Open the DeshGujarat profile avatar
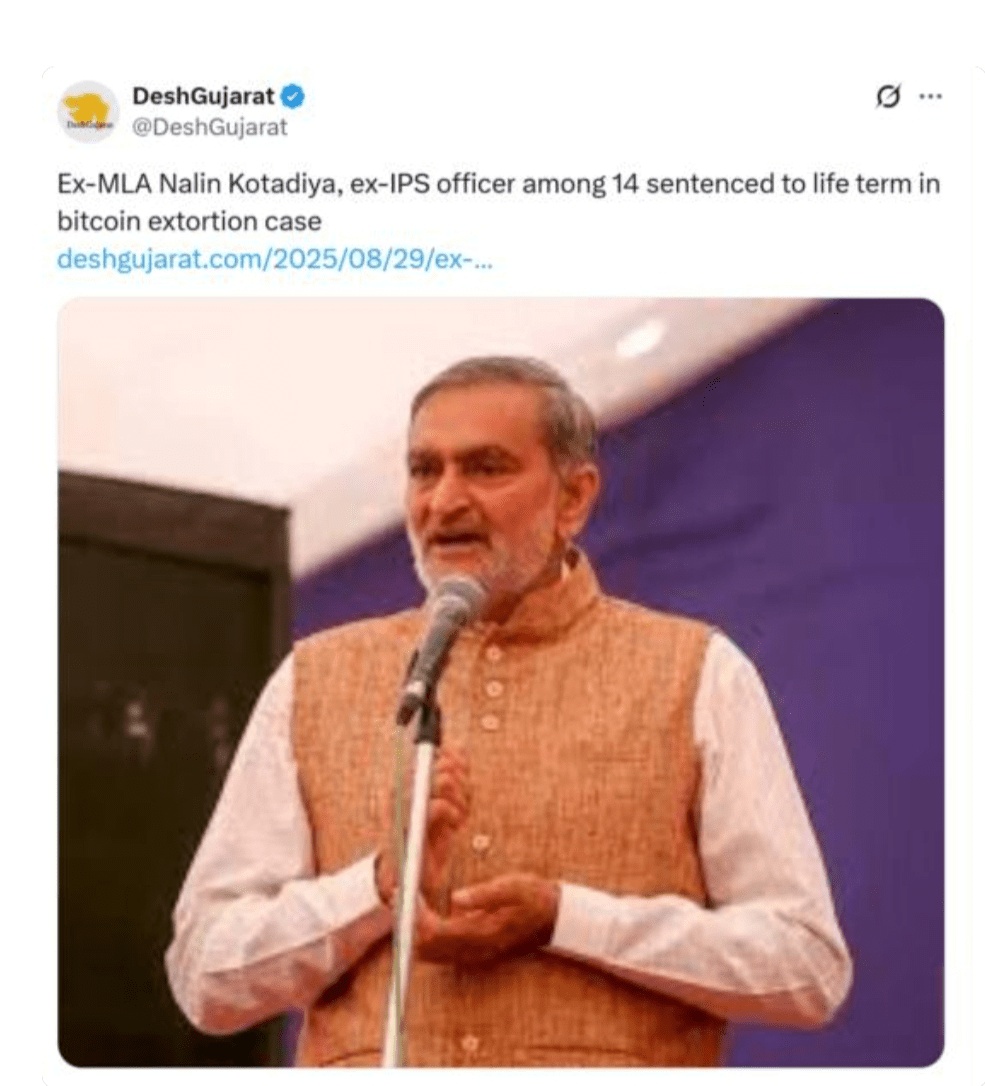 [x=88, y=112]
